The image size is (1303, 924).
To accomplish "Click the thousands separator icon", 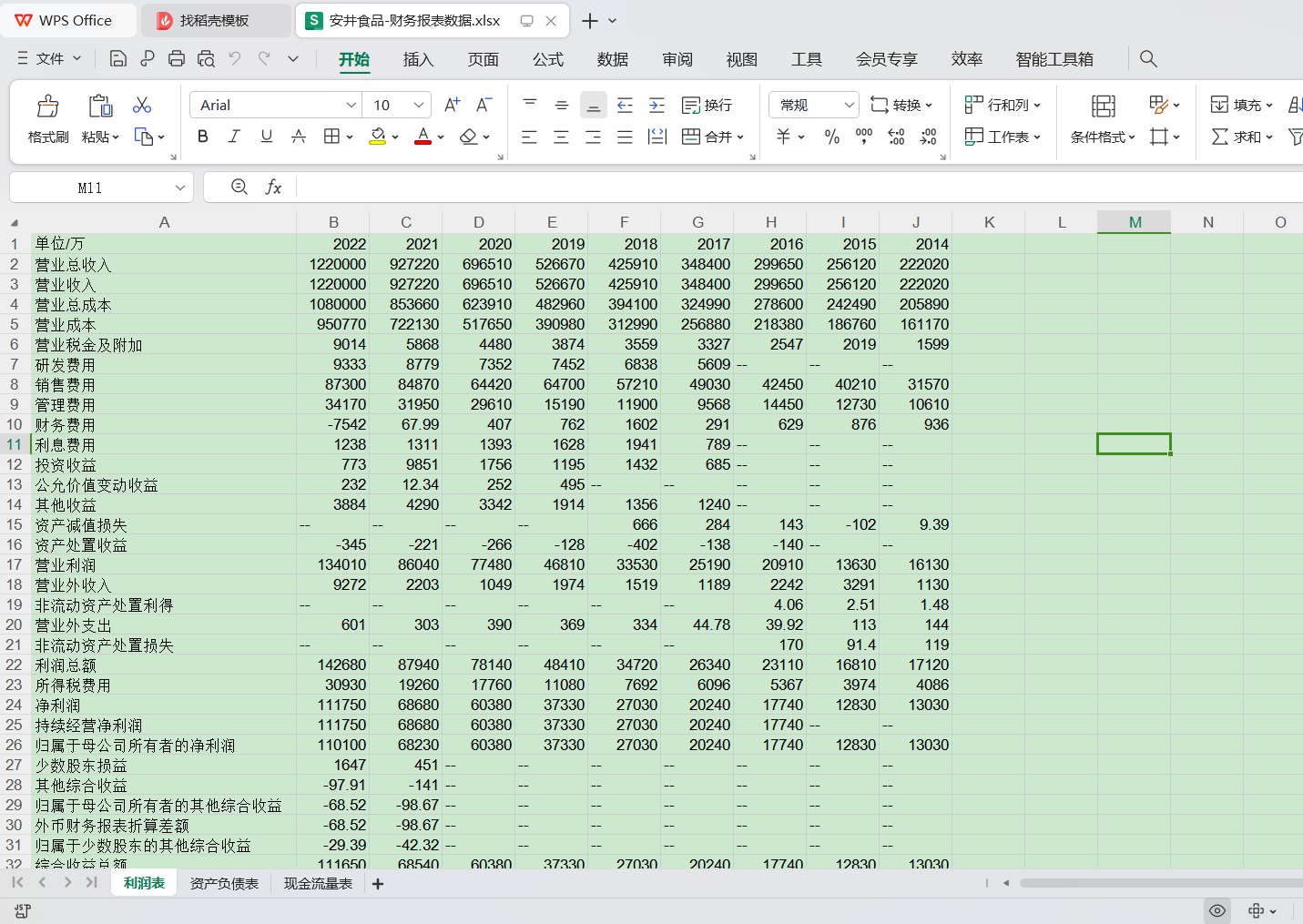I will pos(864,137).
